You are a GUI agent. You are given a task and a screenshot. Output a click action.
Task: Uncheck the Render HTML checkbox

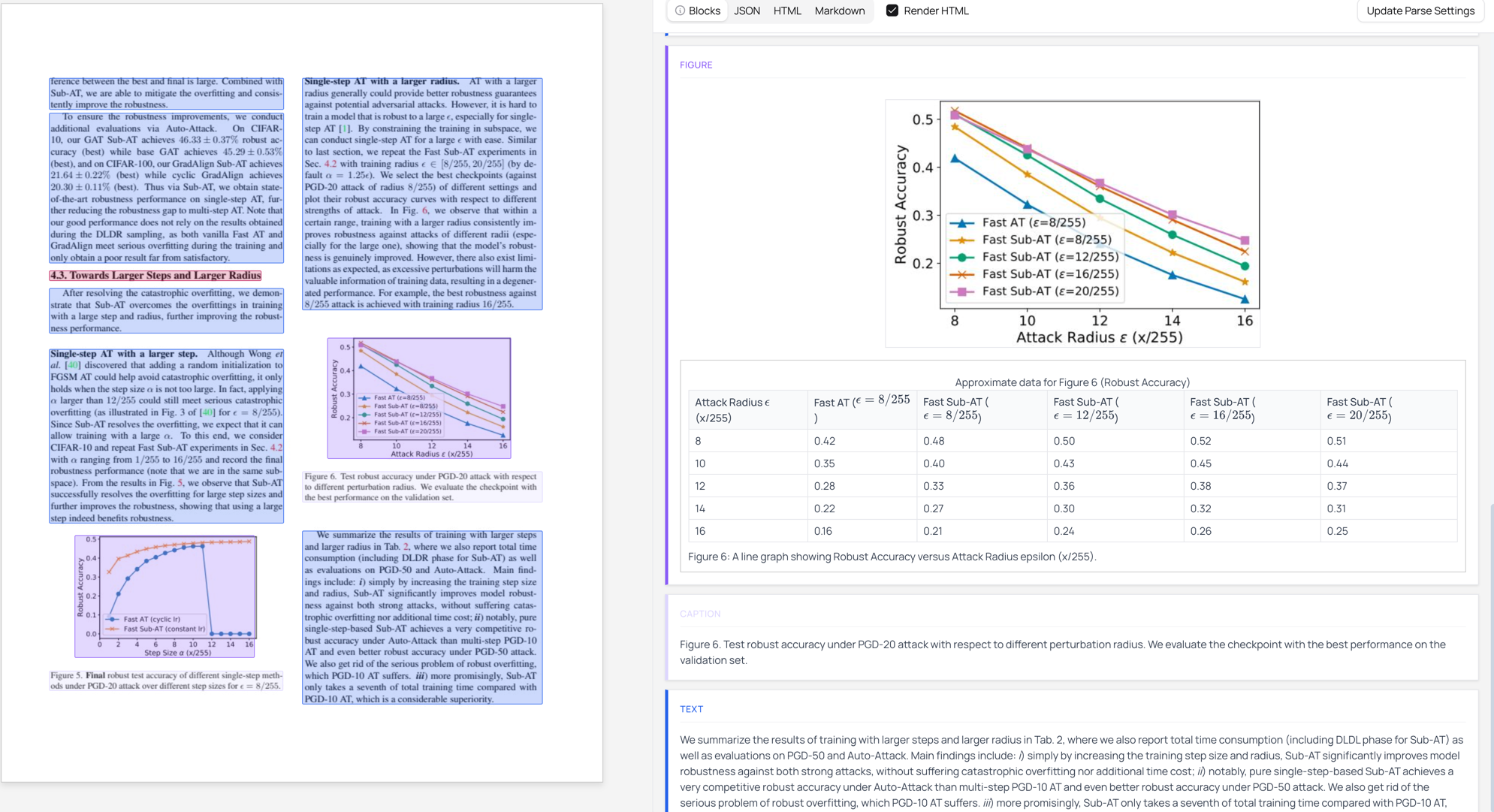pyautogui.click(x=892, y=11)
